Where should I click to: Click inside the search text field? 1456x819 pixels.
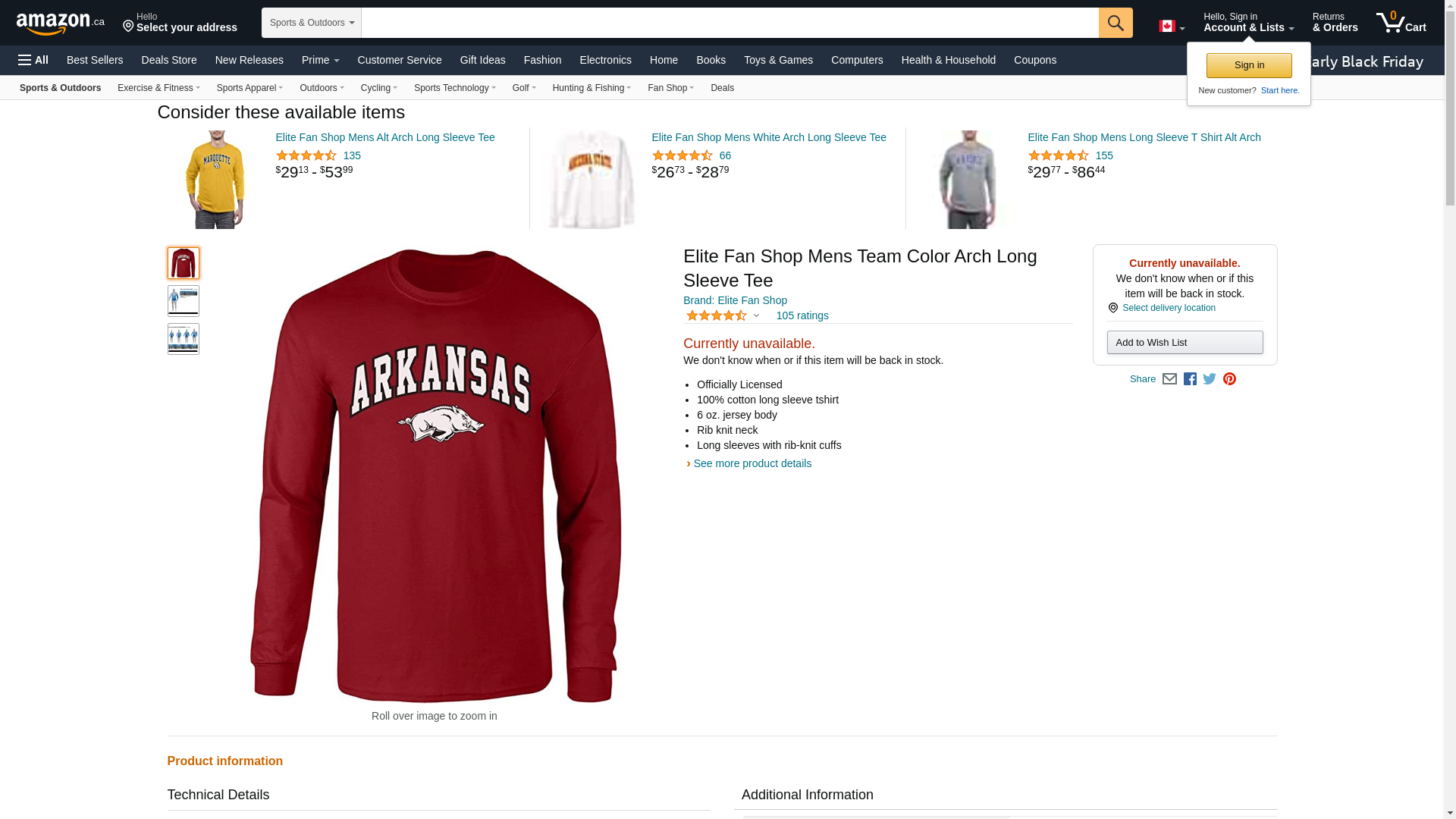tap(728, 23)
